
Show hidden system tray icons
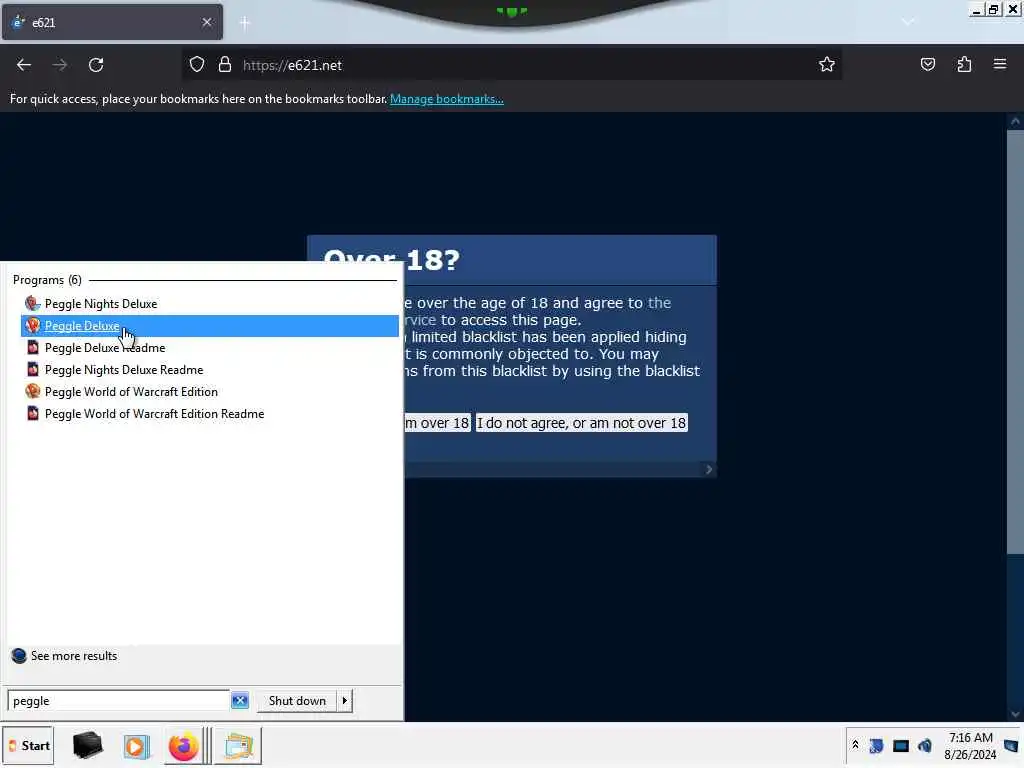click(855, 745)
